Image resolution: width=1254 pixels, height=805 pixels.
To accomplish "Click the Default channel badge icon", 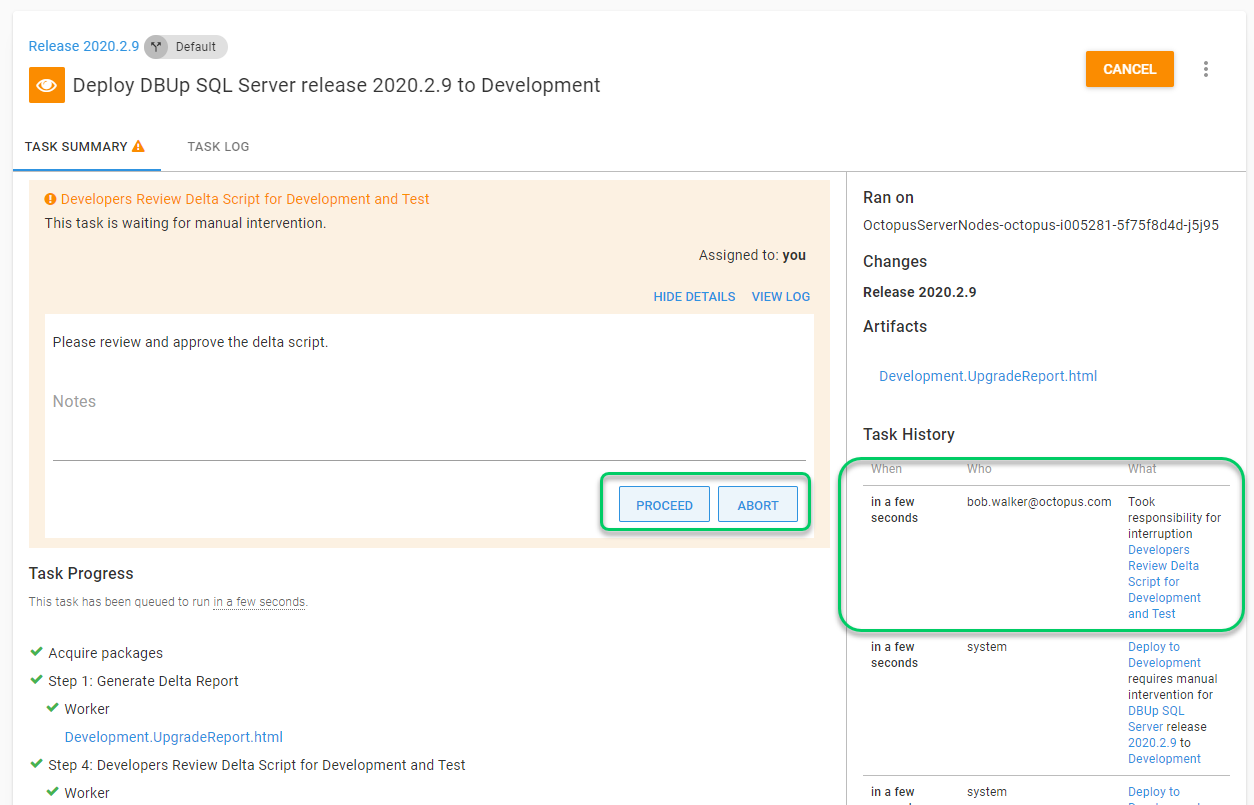I will click(156, 47).
